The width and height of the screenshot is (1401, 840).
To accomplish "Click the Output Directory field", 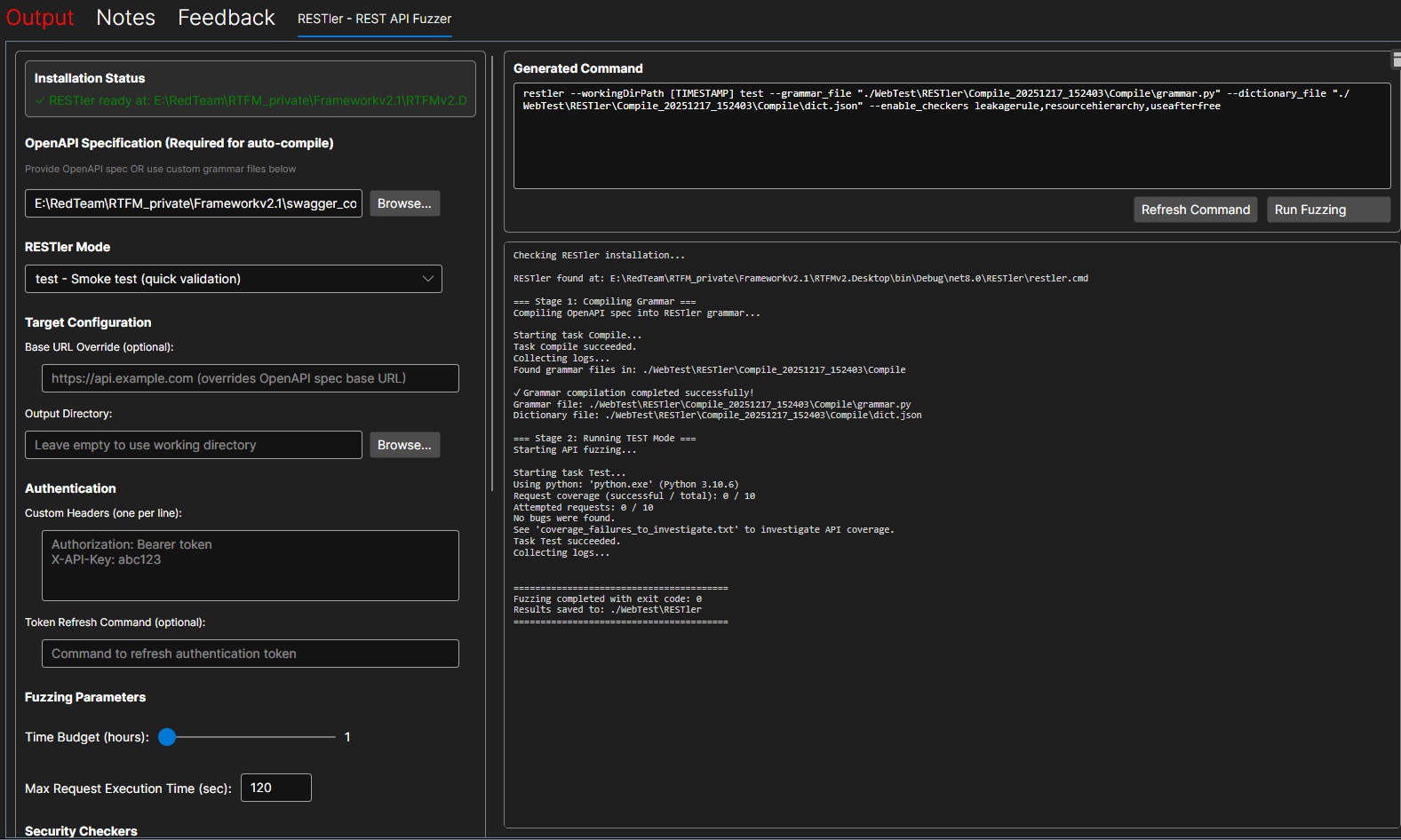I will point(194,445).
